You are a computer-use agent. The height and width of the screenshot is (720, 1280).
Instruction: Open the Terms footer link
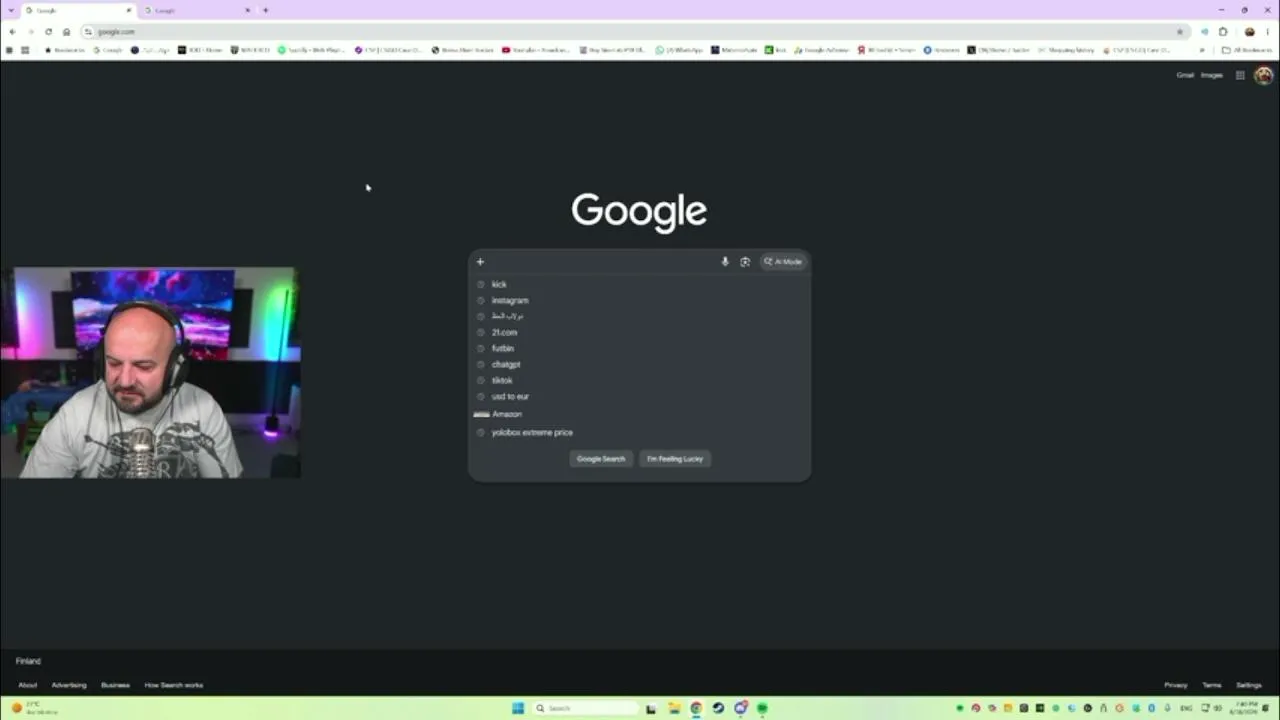point(1212,685)
